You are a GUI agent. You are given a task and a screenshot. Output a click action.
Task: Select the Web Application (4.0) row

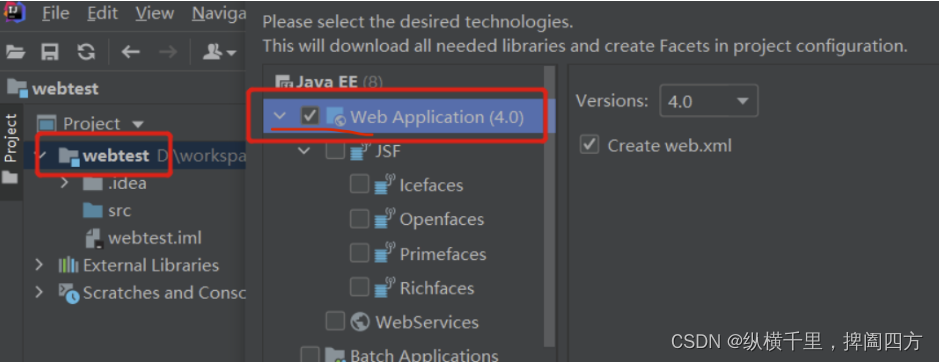pyautogui.click(x=410, y=116)
